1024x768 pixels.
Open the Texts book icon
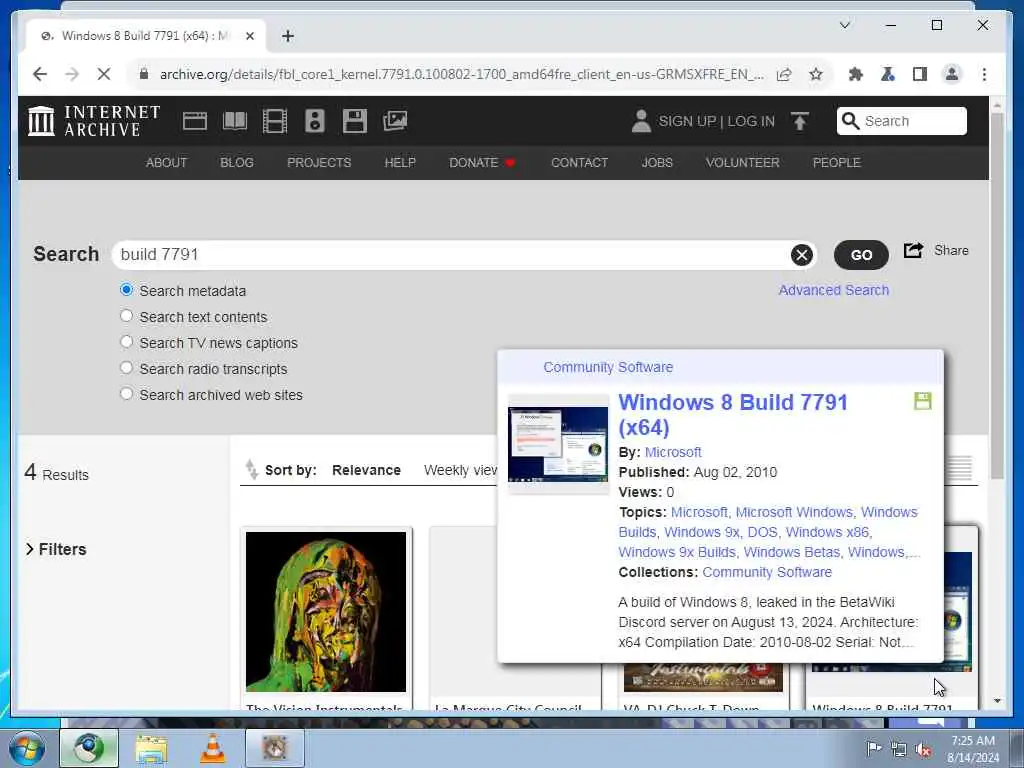[x=235, y=121]
